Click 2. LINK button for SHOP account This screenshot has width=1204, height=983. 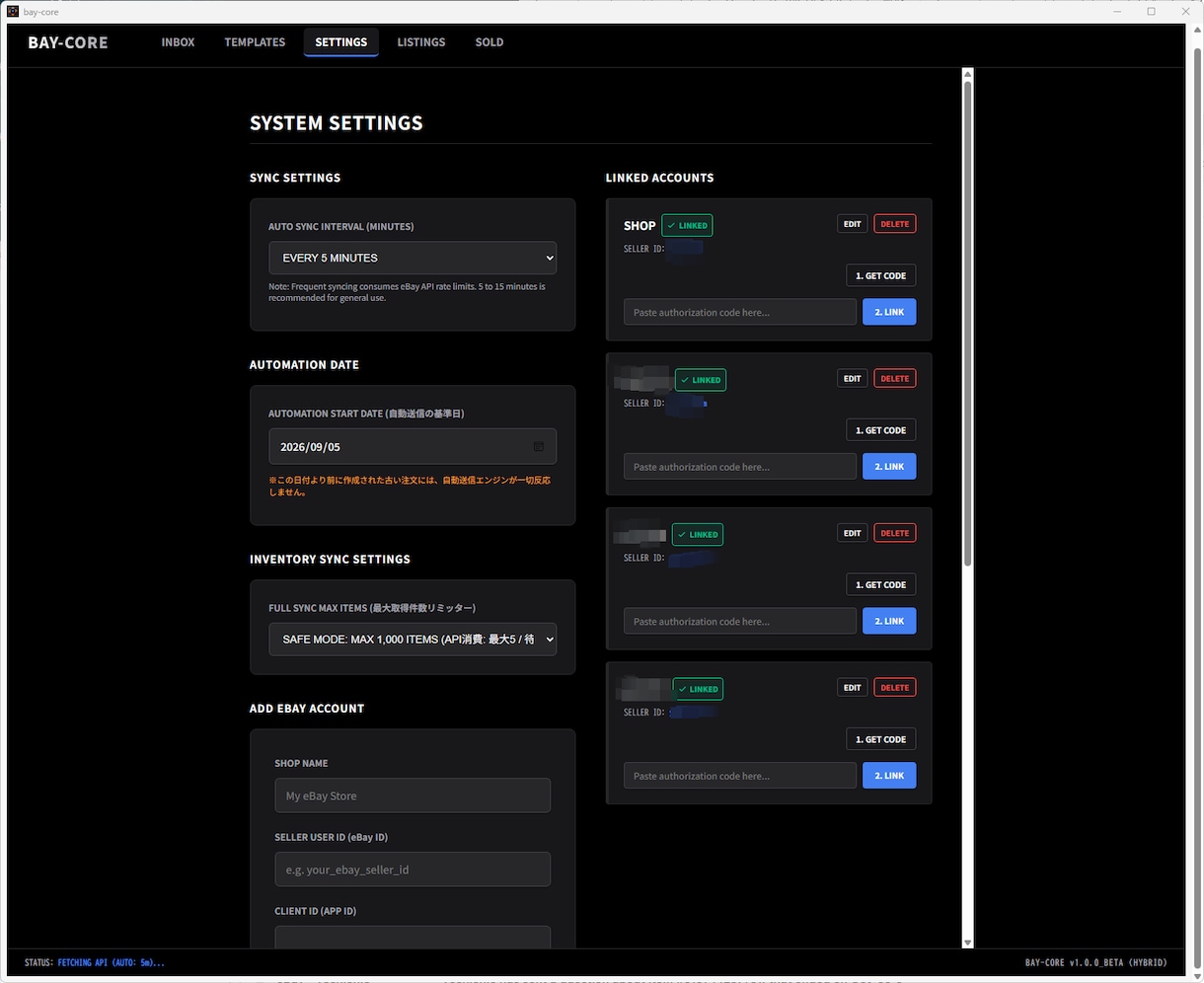889,312
